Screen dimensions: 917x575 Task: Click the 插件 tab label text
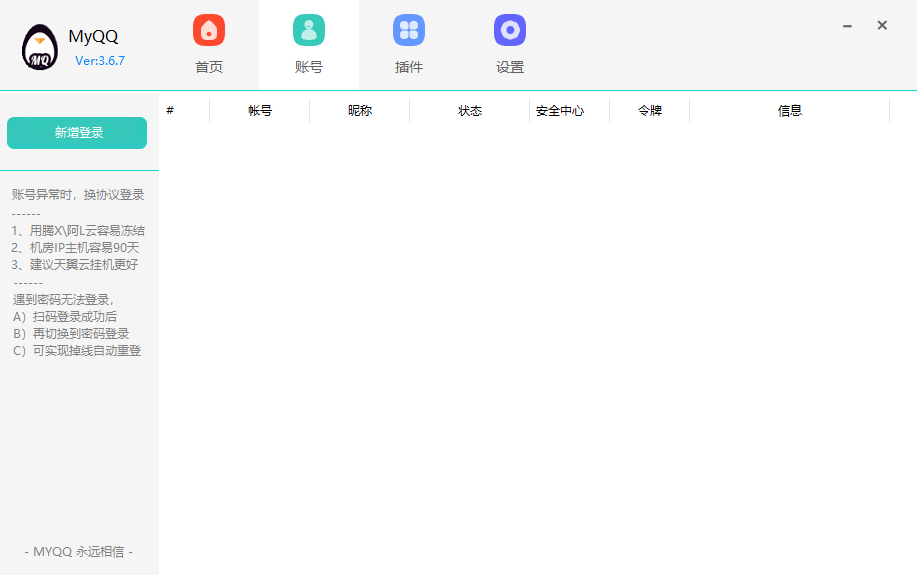click(x=409, y=68)
